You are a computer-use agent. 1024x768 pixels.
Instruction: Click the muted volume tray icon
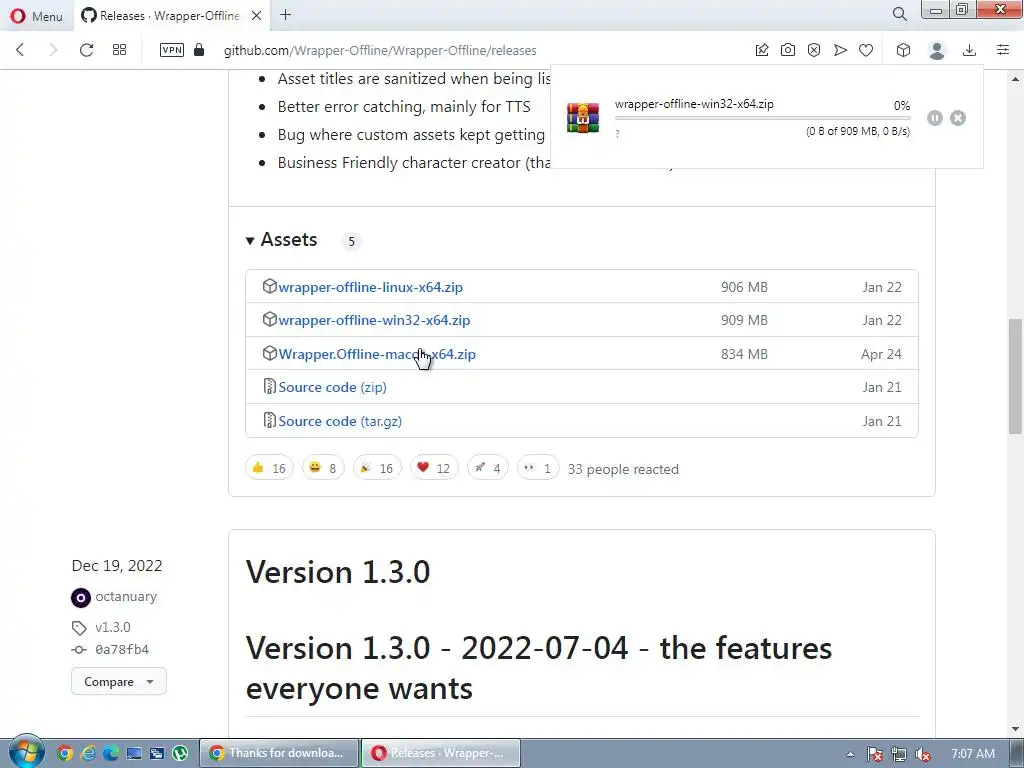923,754
